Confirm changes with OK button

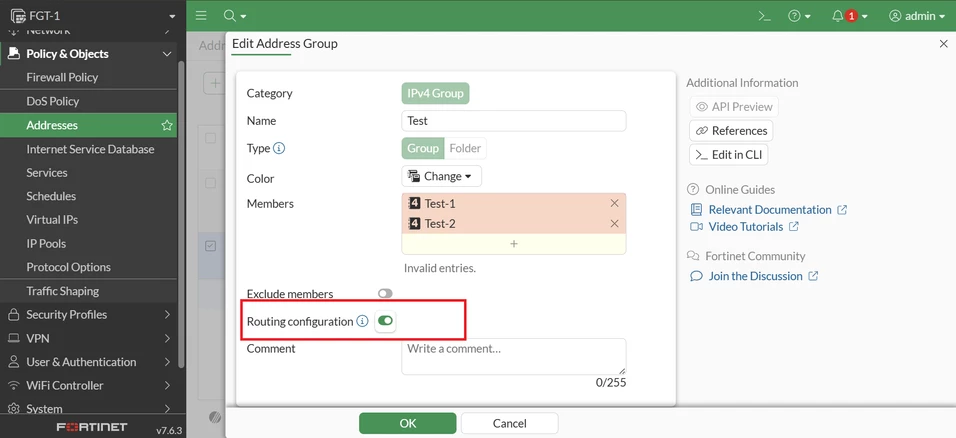pyautogui.click(x=407, y=423)
